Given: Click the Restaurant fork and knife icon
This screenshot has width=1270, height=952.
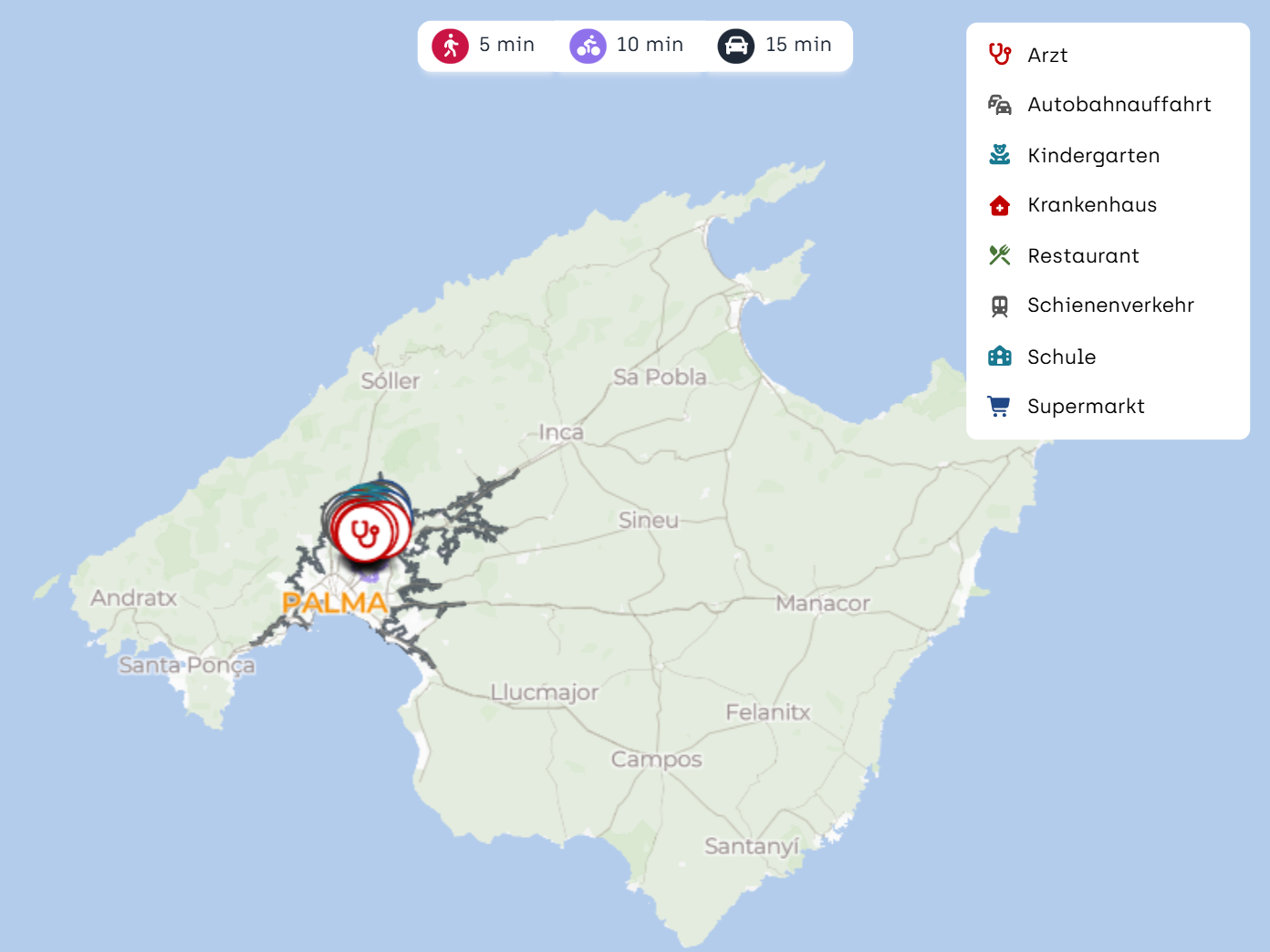Looking at the screenshot, I should point(1000,255).
